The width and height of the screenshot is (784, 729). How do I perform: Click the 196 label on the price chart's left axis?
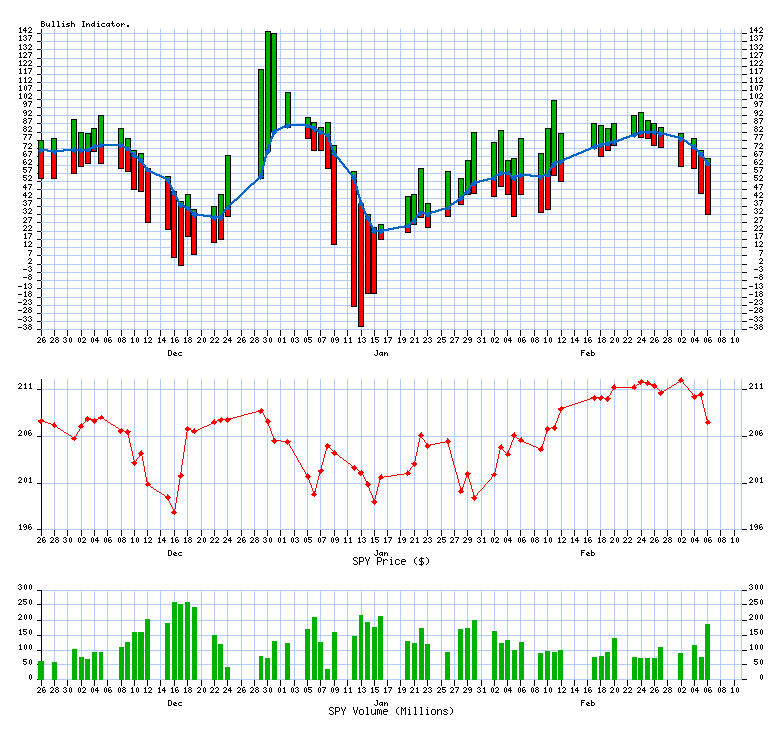point(27,528)
